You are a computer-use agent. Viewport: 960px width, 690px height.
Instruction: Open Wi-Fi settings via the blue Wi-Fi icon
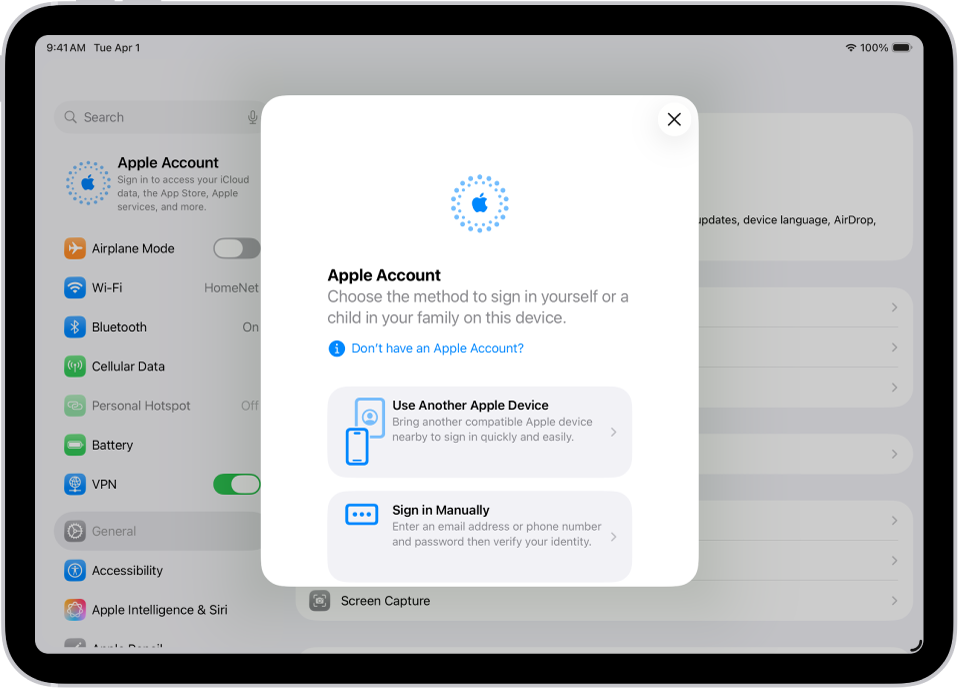coord(75,287)
